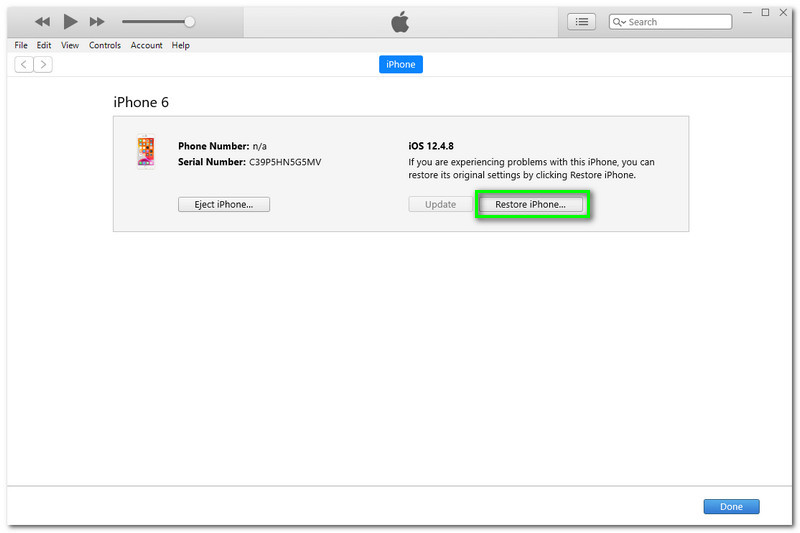The image size is (800, 533).
Task: Open the File menu
Action: click(21, 45)
